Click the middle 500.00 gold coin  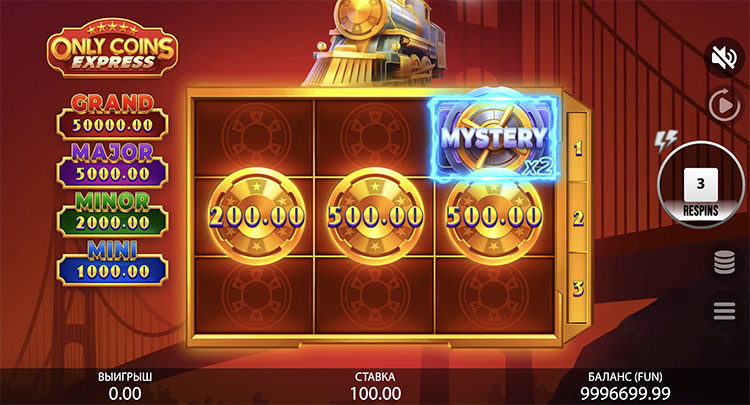pos(375,217)
